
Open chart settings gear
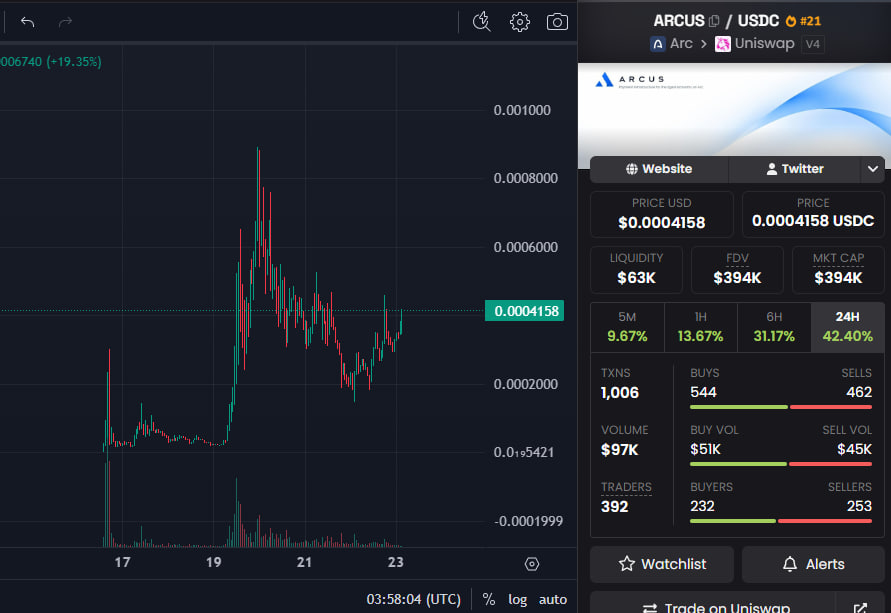pos(519,22)
